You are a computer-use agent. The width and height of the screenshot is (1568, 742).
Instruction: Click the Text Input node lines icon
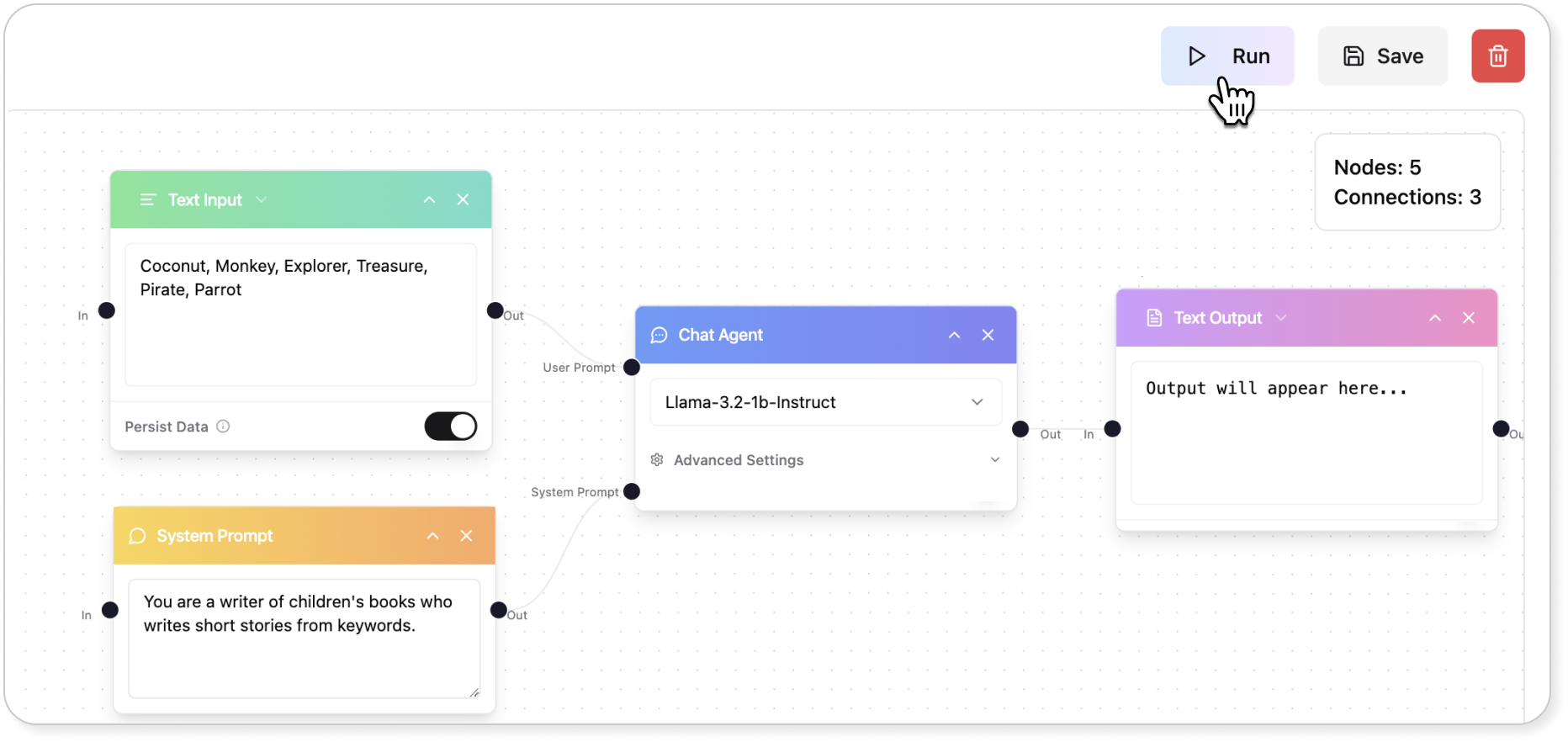point(148,200)
